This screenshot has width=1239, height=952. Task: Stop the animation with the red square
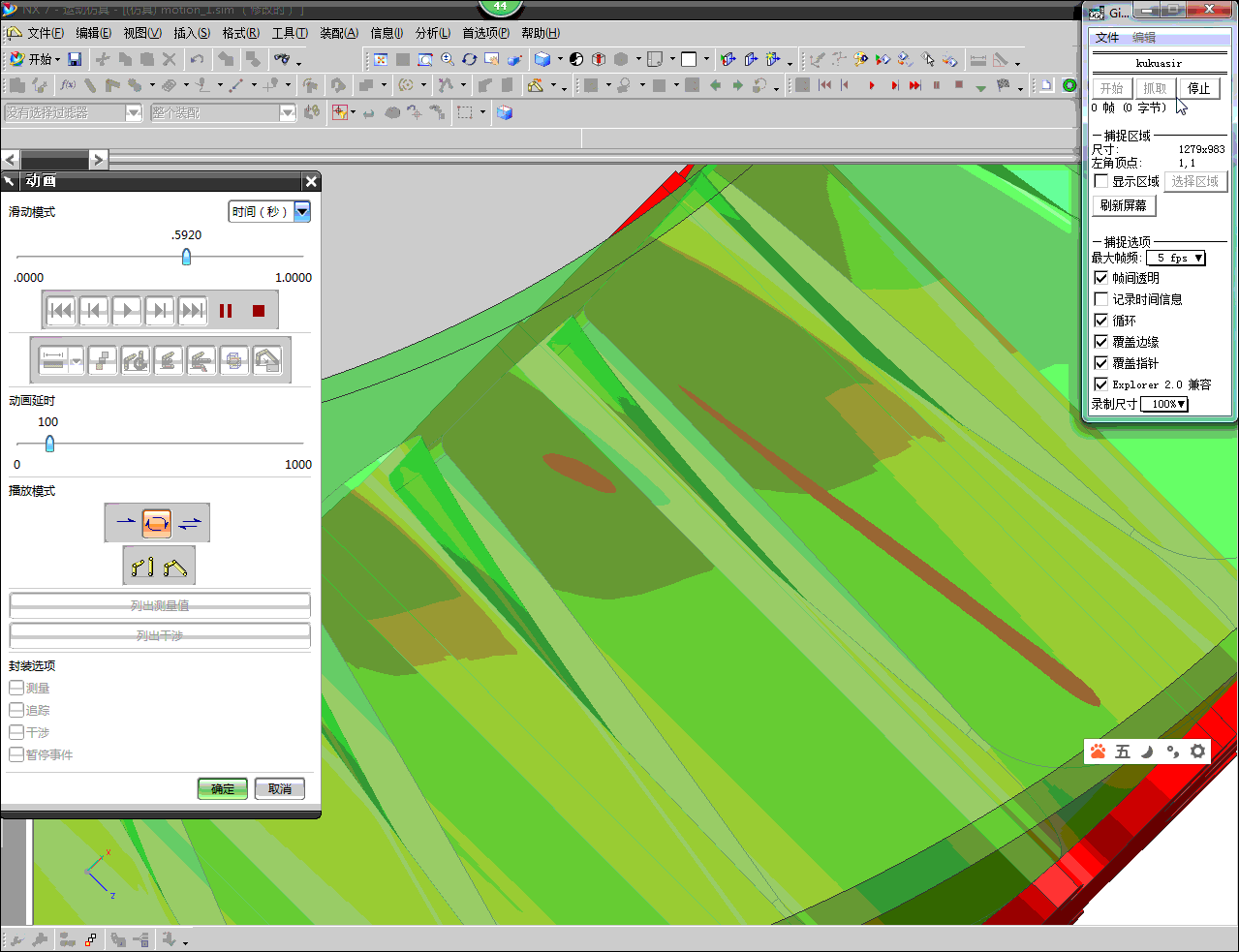pos(259,311)
